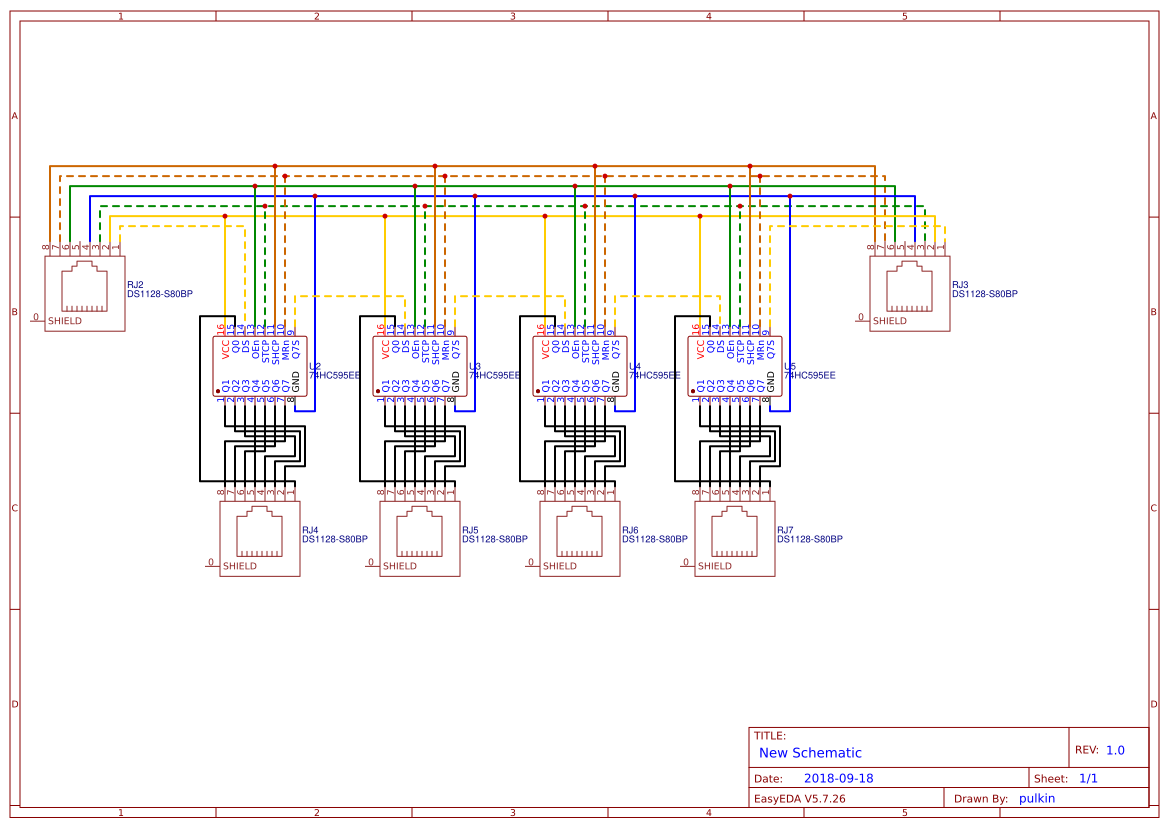Select the RJ7 connector symbol
The width and height of the screenshot is (1169, 828).
(x=734, y=538)
